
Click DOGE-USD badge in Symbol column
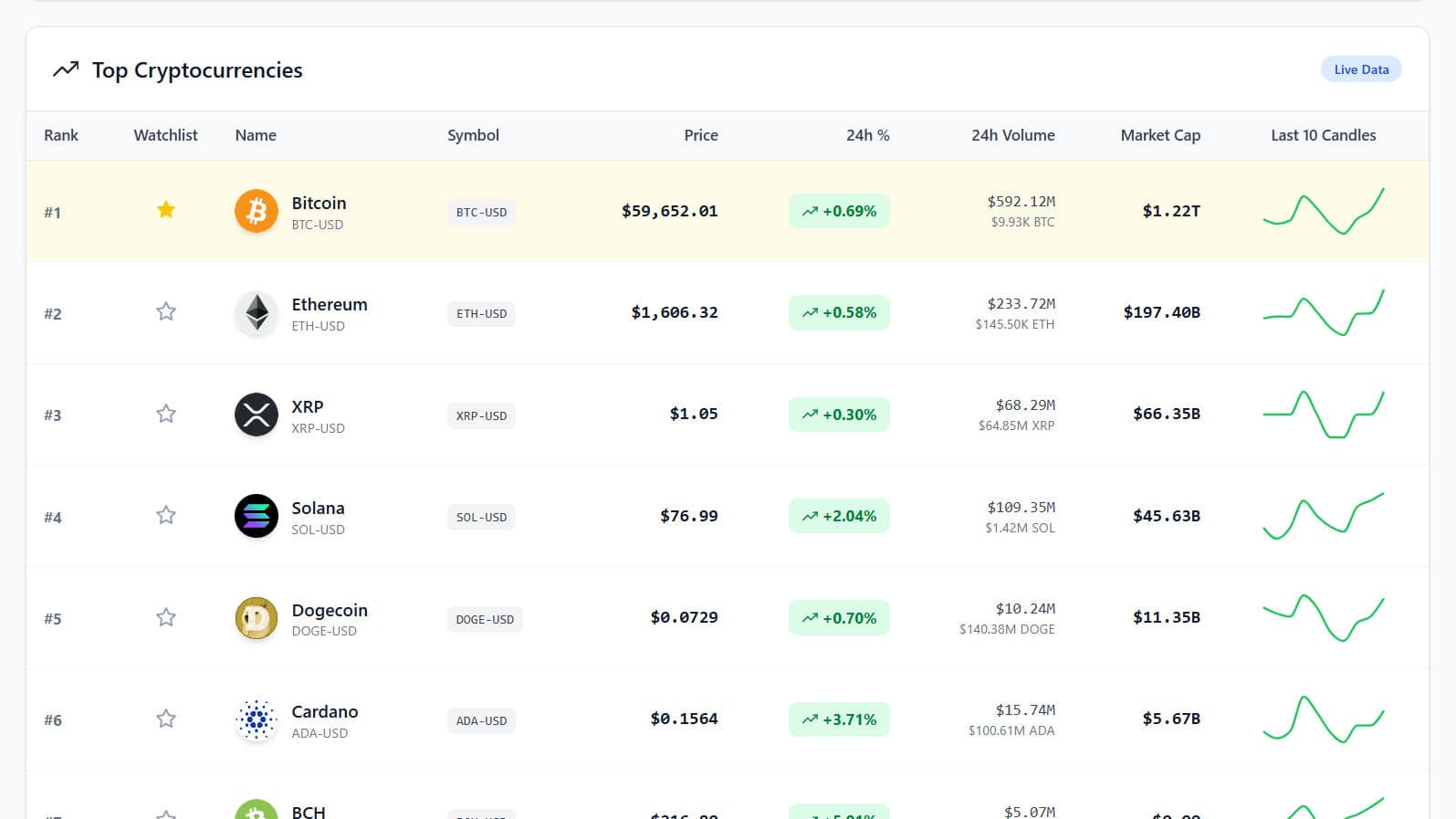pyautogui.click(x=485, y=619)
